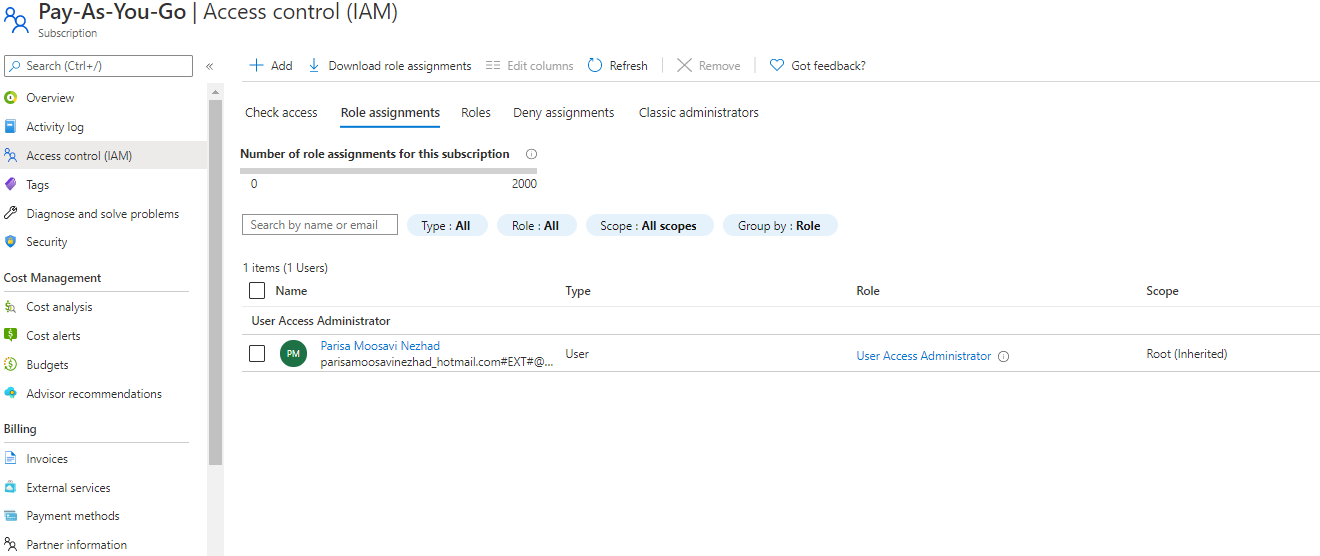Viewport: 1320px width, 556px height.
Task: Check the box for Parisa Moosavi Nezhad row
Action: click(x=257, y=354)
